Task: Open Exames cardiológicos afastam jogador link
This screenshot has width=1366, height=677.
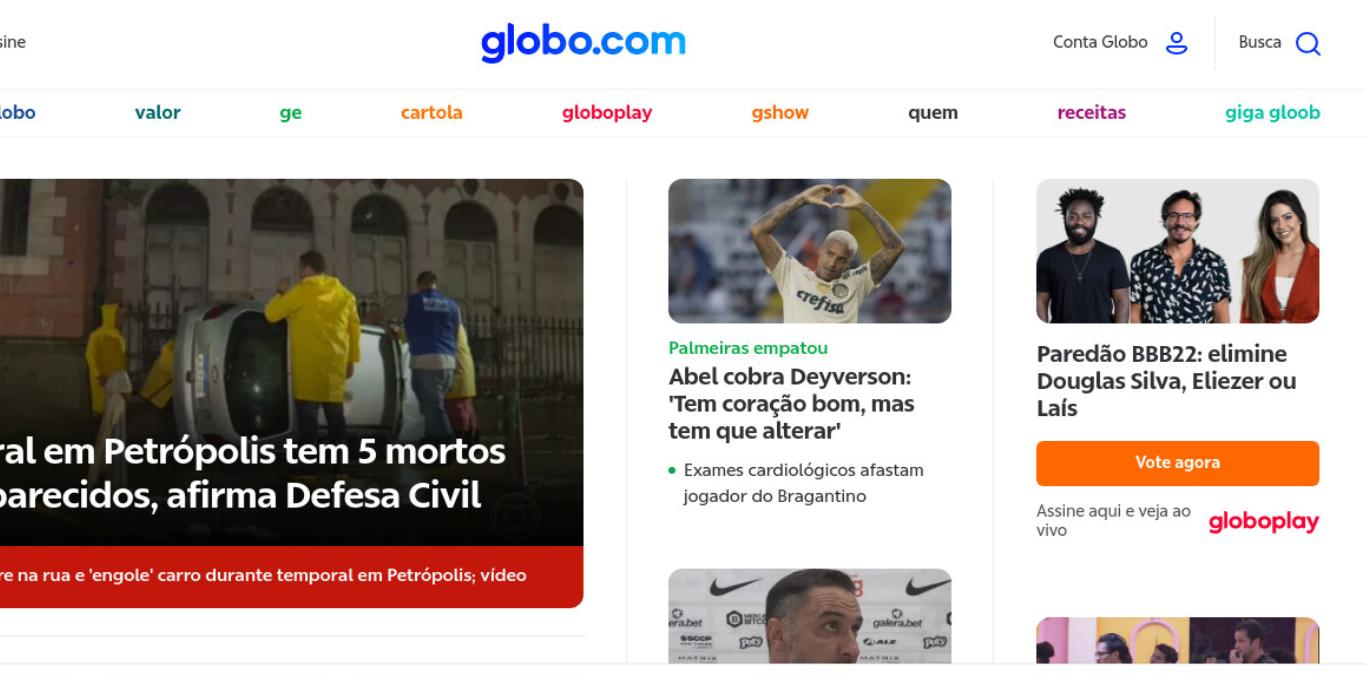Action: (803, 483)
